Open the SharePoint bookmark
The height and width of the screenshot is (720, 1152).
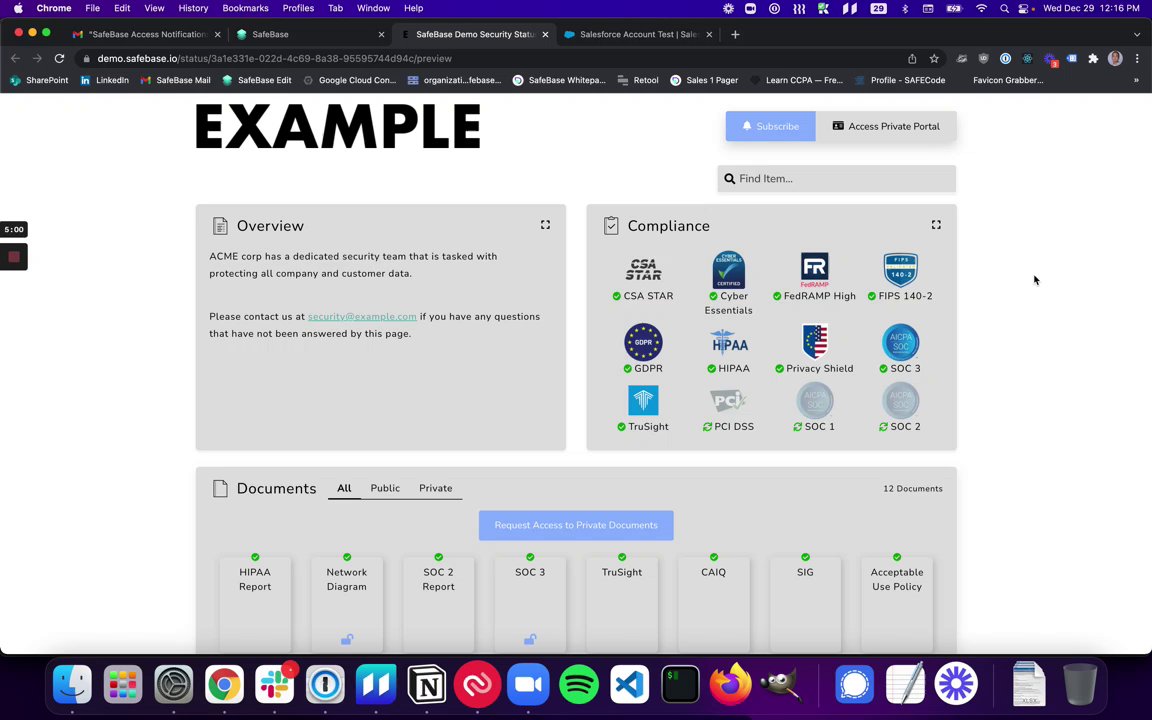(x=40, y=80)
